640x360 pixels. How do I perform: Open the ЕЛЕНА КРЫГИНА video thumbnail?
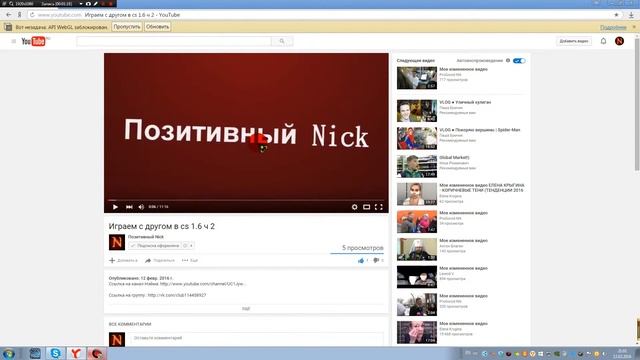(x=417, y=193)
